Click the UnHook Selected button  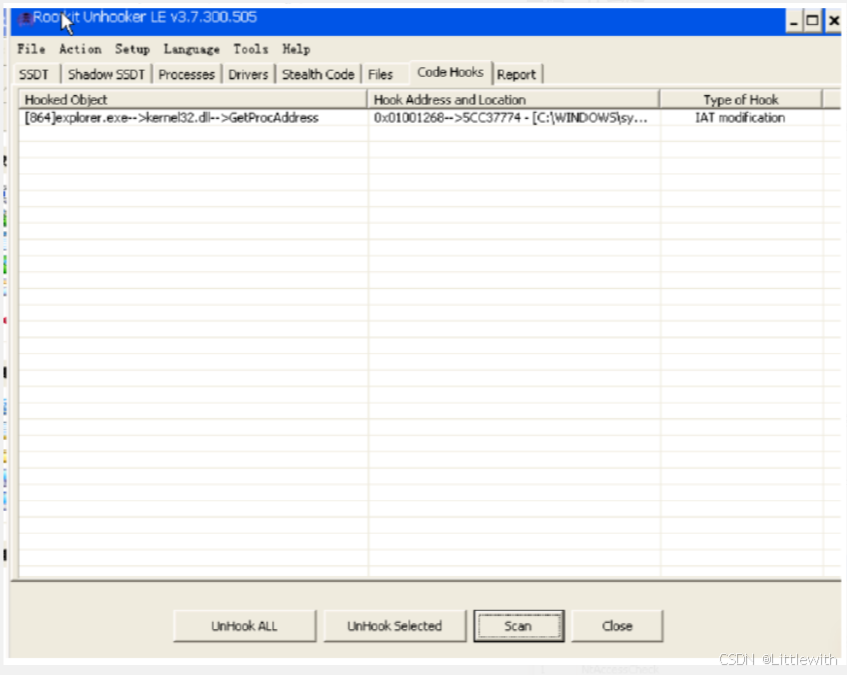[394, 626]
